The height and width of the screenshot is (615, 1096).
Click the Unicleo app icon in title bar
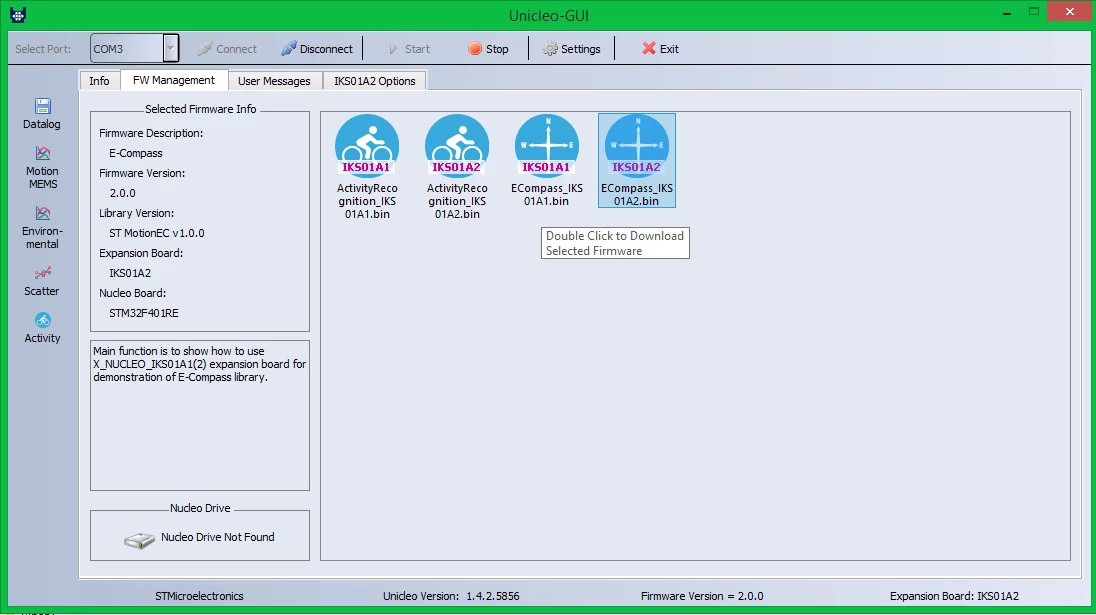pos(18,14)
